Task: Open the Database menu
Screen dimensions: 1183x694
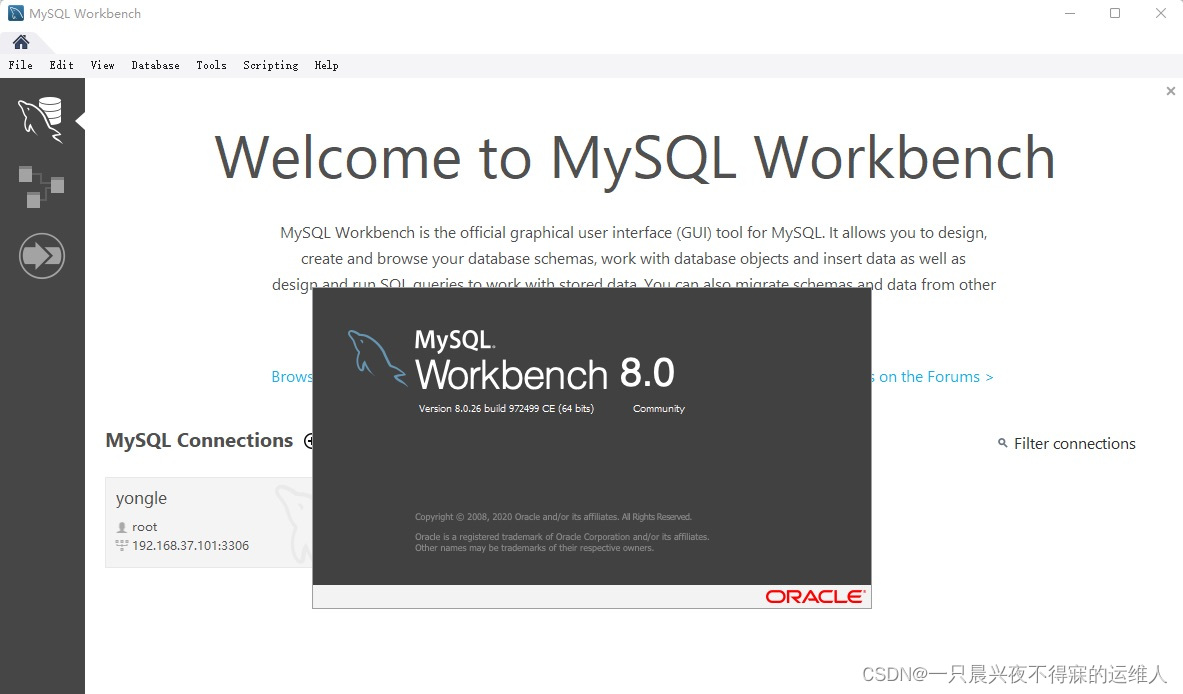Action: pos(155,66)
